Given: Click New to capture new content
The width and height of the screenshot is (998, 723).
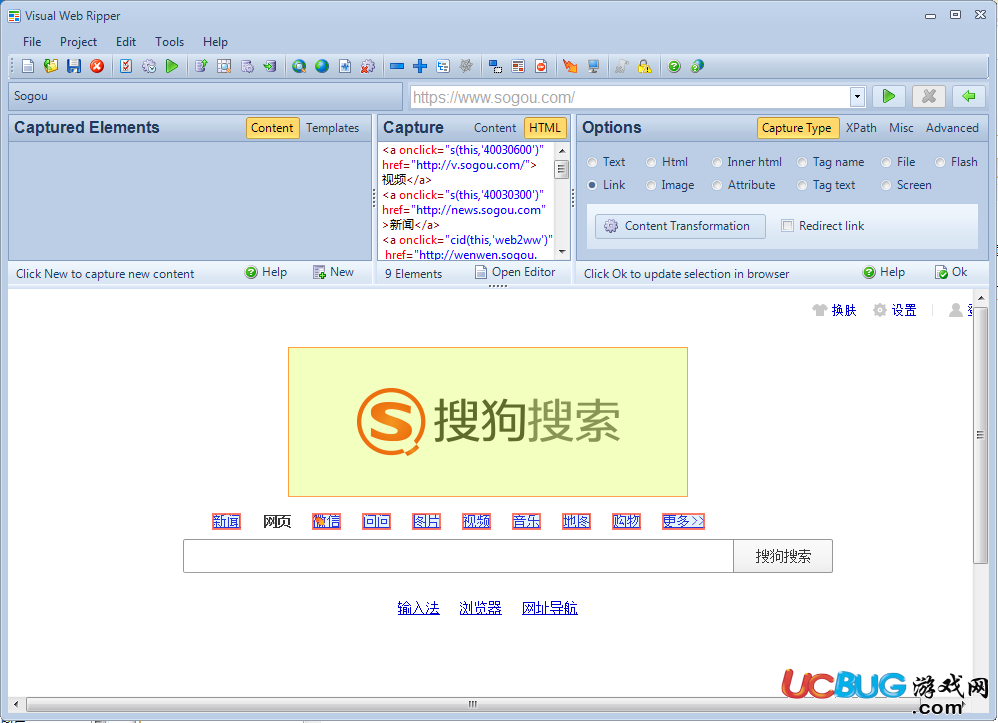Looking at the screenshot, I should (334, 272).
